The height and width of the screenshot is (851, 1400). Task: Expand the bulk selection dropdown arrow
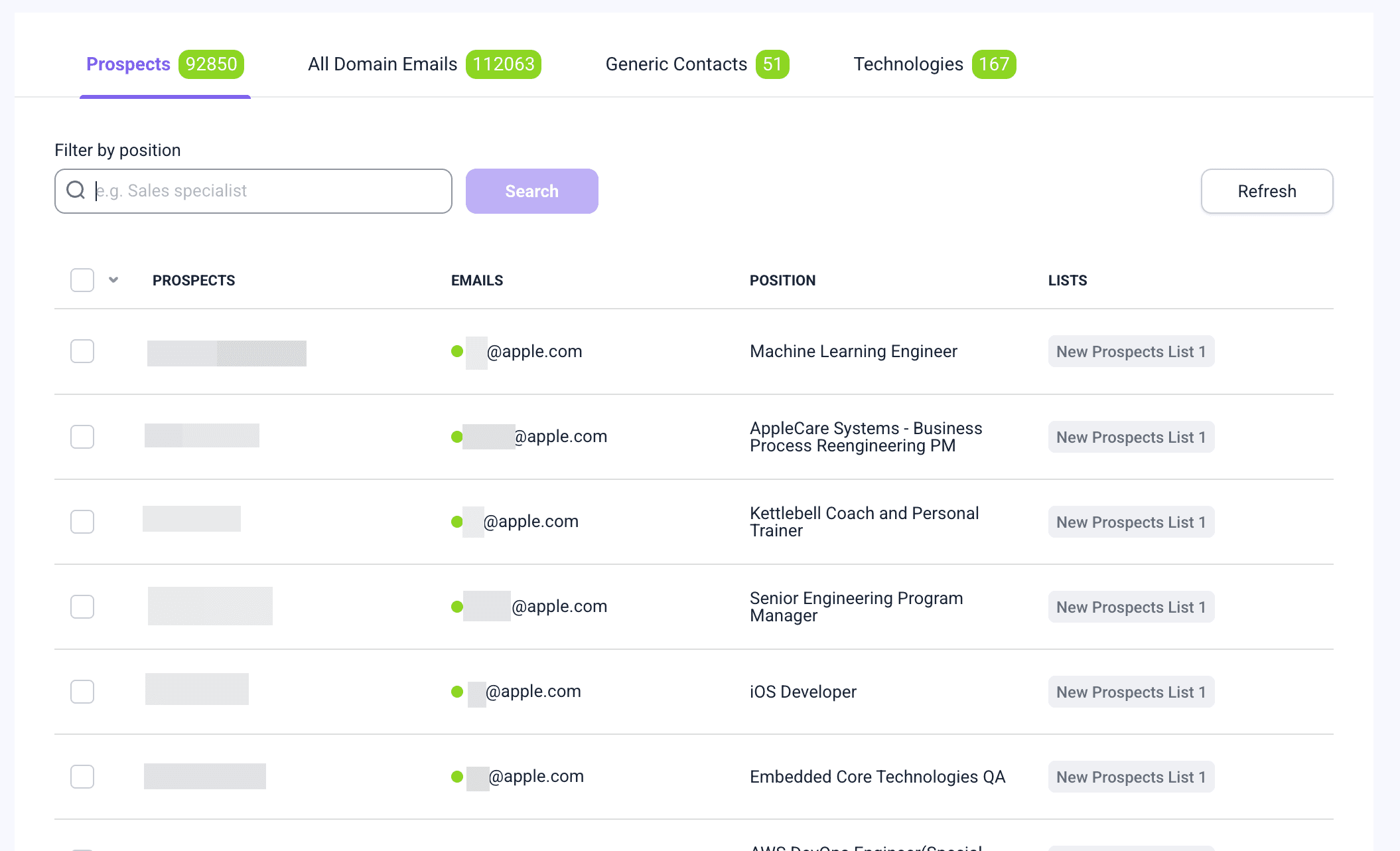[x=113, y=280]
